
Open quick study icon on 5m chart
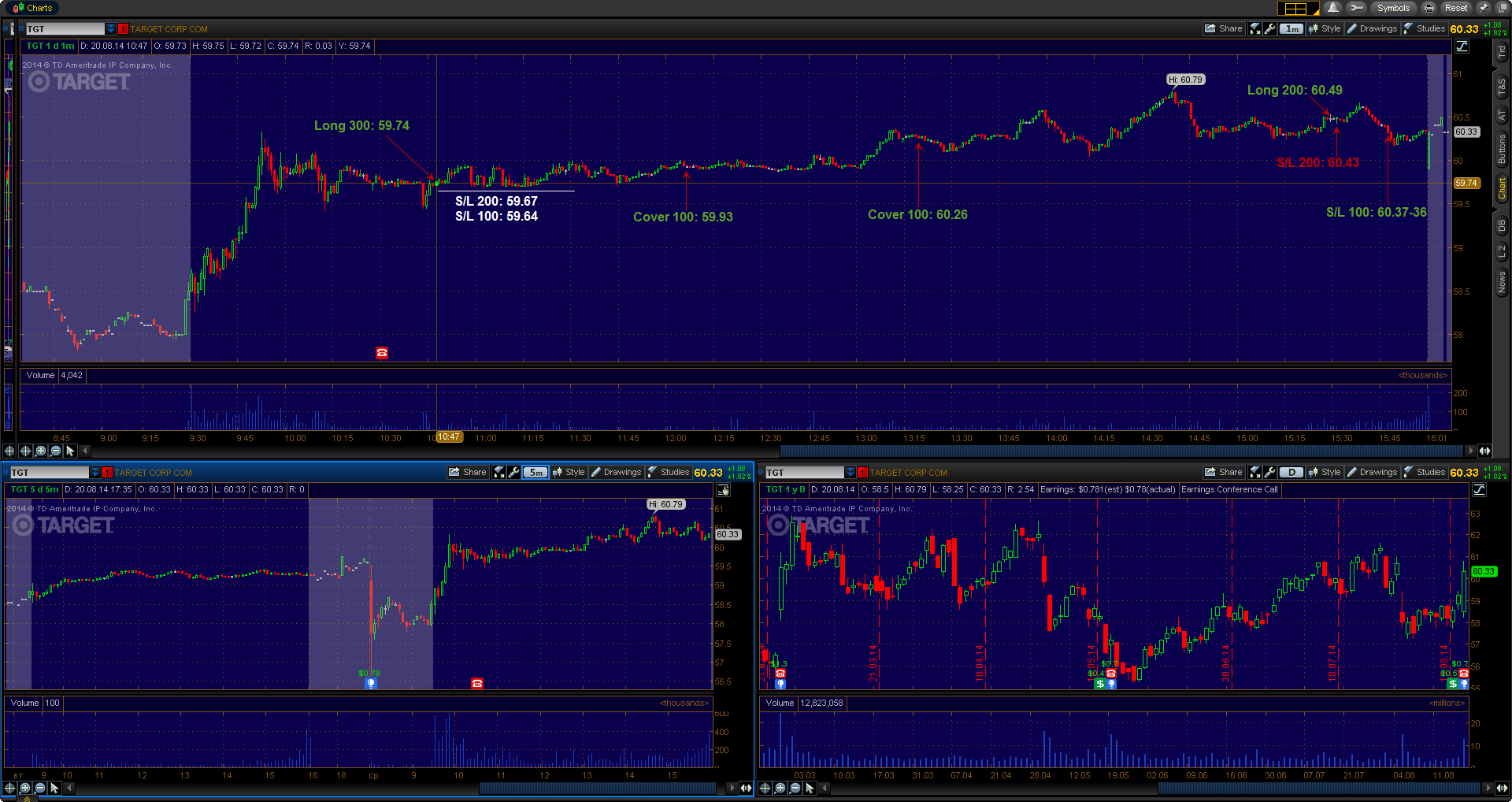pyautogui.click(x=499, y=472)
